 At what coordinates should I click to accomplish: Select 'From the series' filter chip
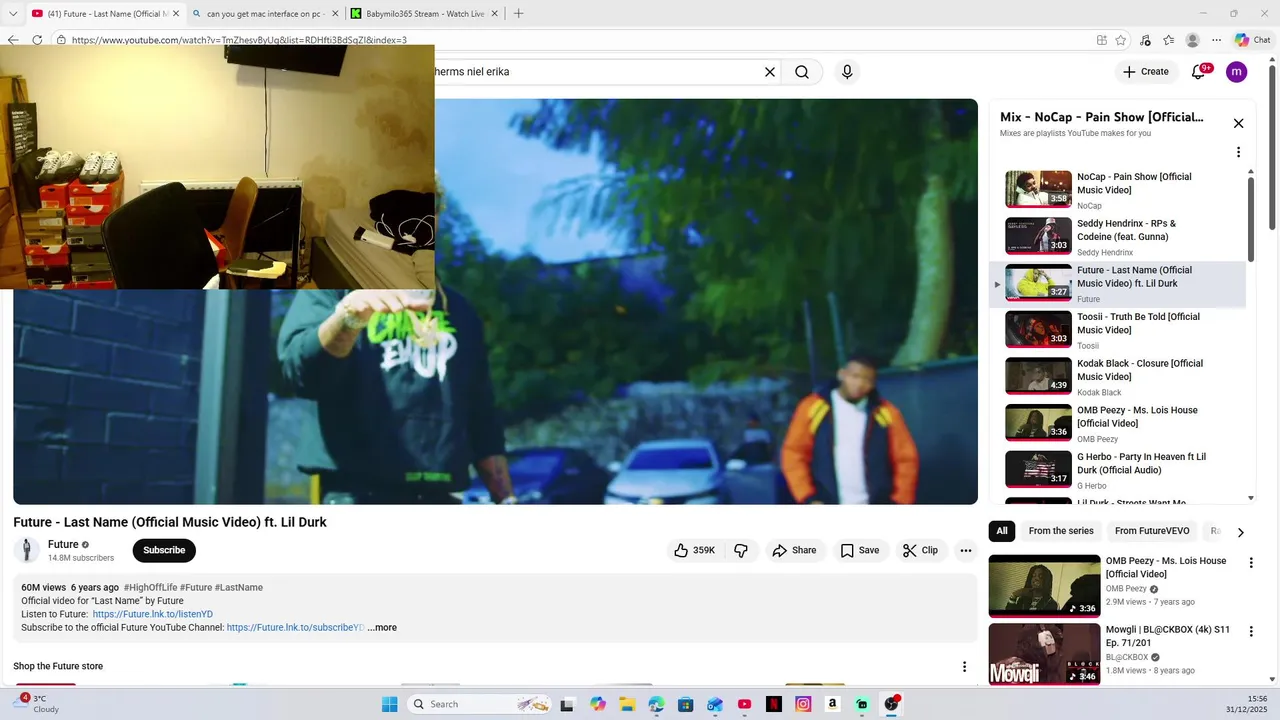point(1061,531)
